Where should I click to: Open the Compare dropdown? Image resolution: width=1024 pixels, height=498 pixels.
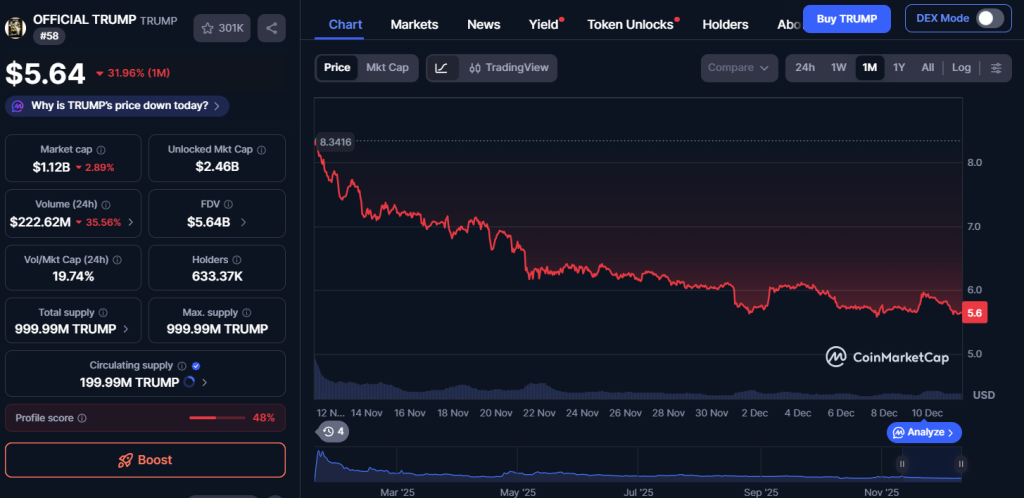click(739, 68)
